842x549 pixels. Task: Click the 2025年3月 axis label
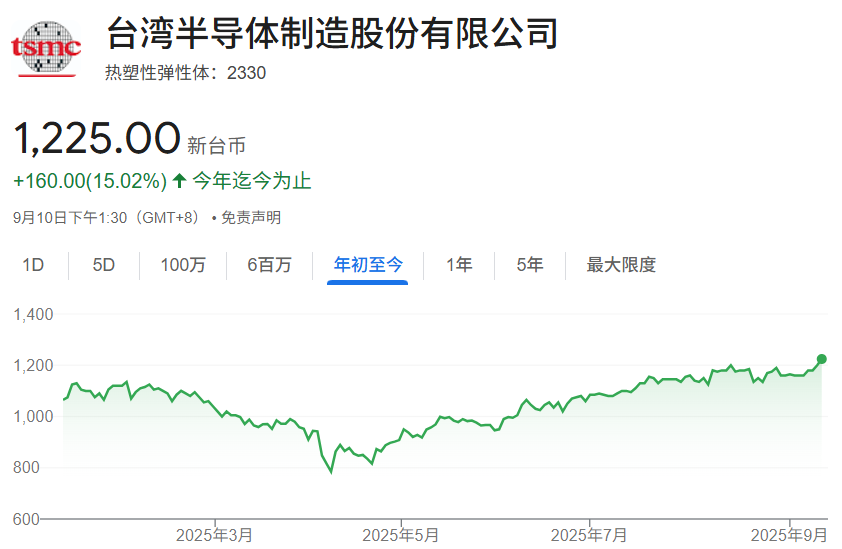[x=214, y=535]
